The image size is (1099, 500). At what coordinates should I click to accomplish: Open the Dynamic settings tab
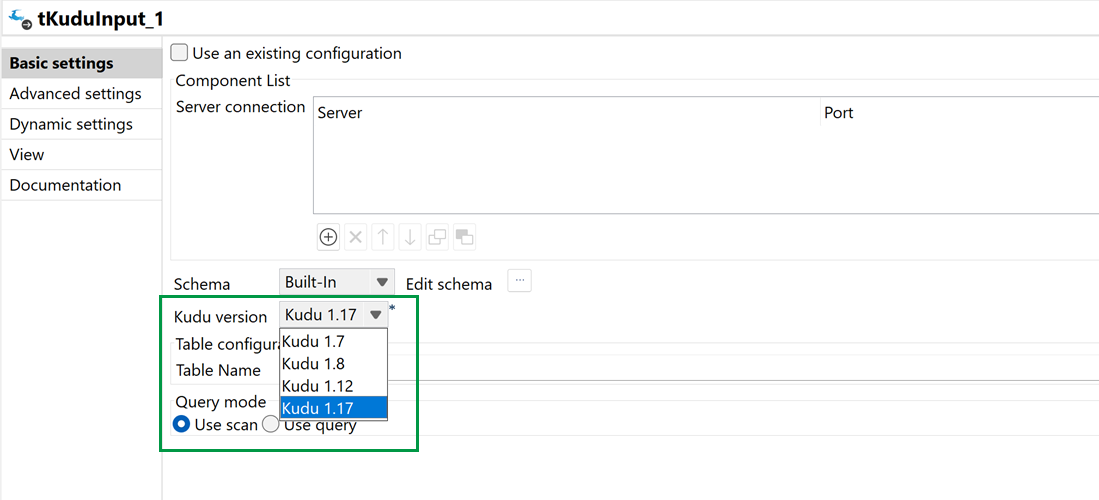tap(81, 124)
